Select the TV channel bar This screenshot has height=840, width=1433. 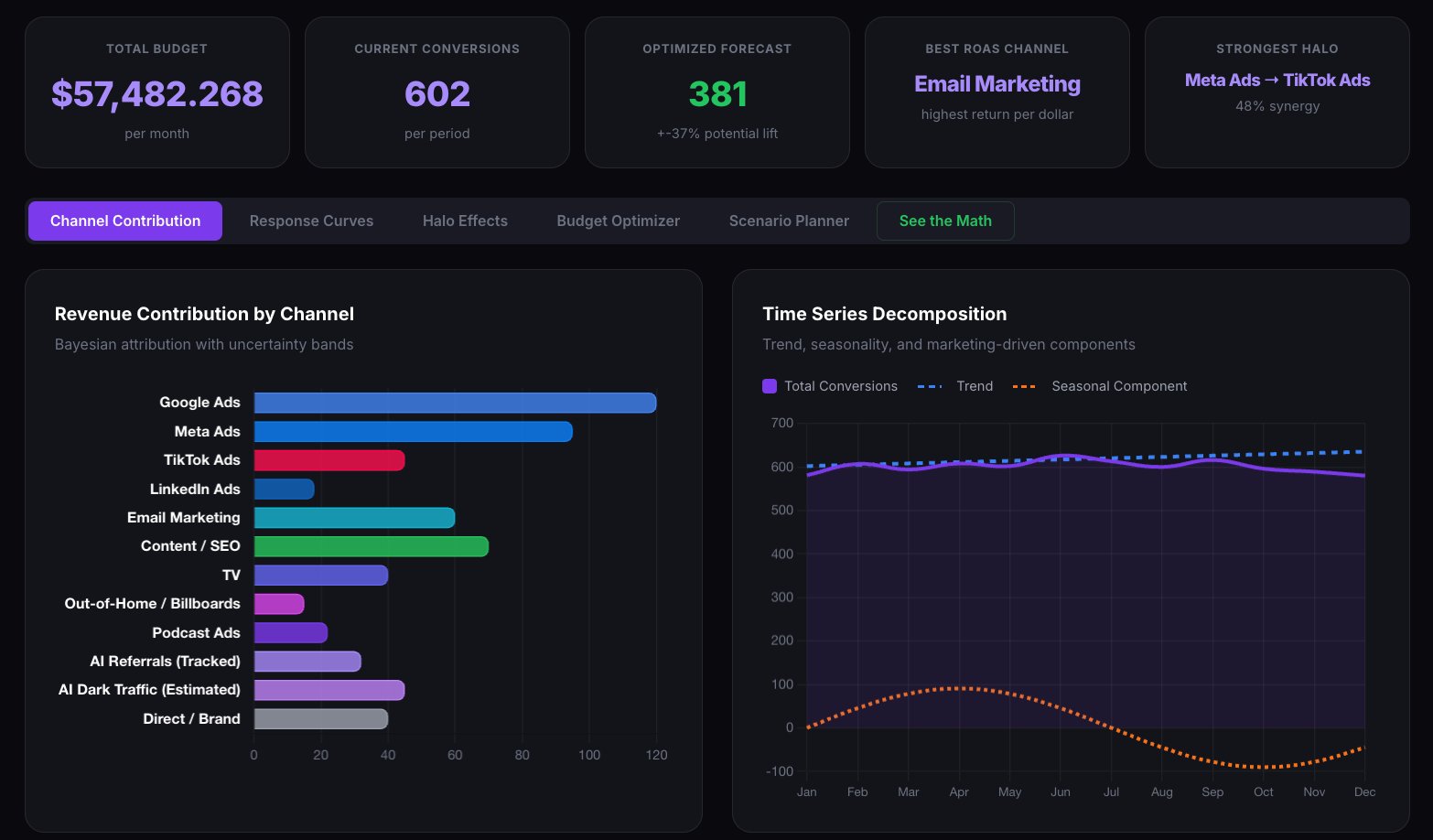[x=321, y=576]
